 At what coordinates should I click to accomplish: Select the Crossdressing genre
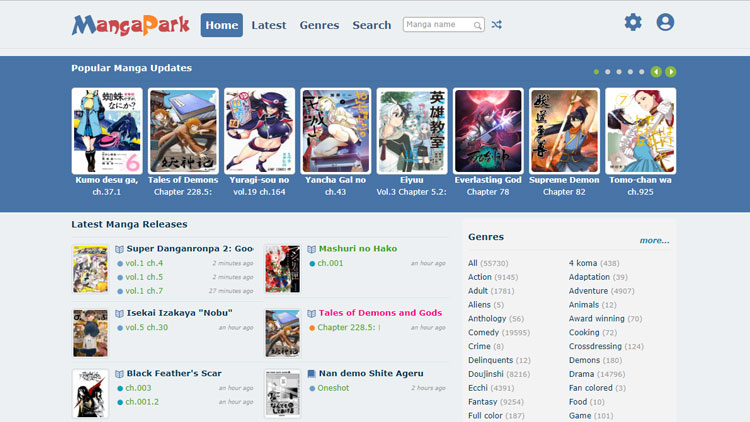pyautogui.click(x=596, y=346)
